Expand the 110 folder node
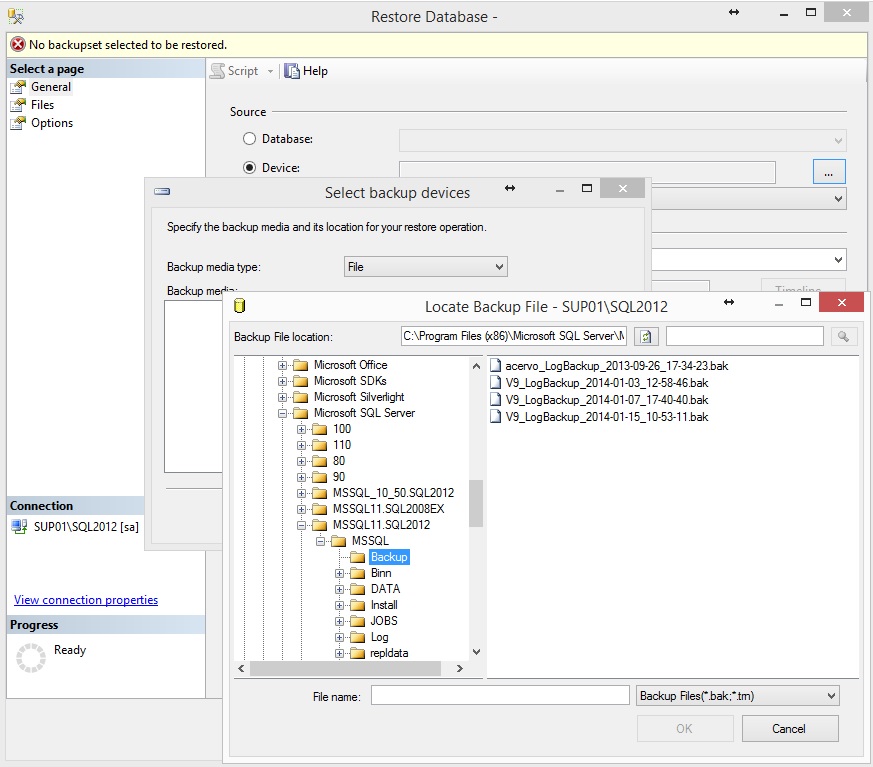Screen dimensions: 873x767 click(301, 445)
